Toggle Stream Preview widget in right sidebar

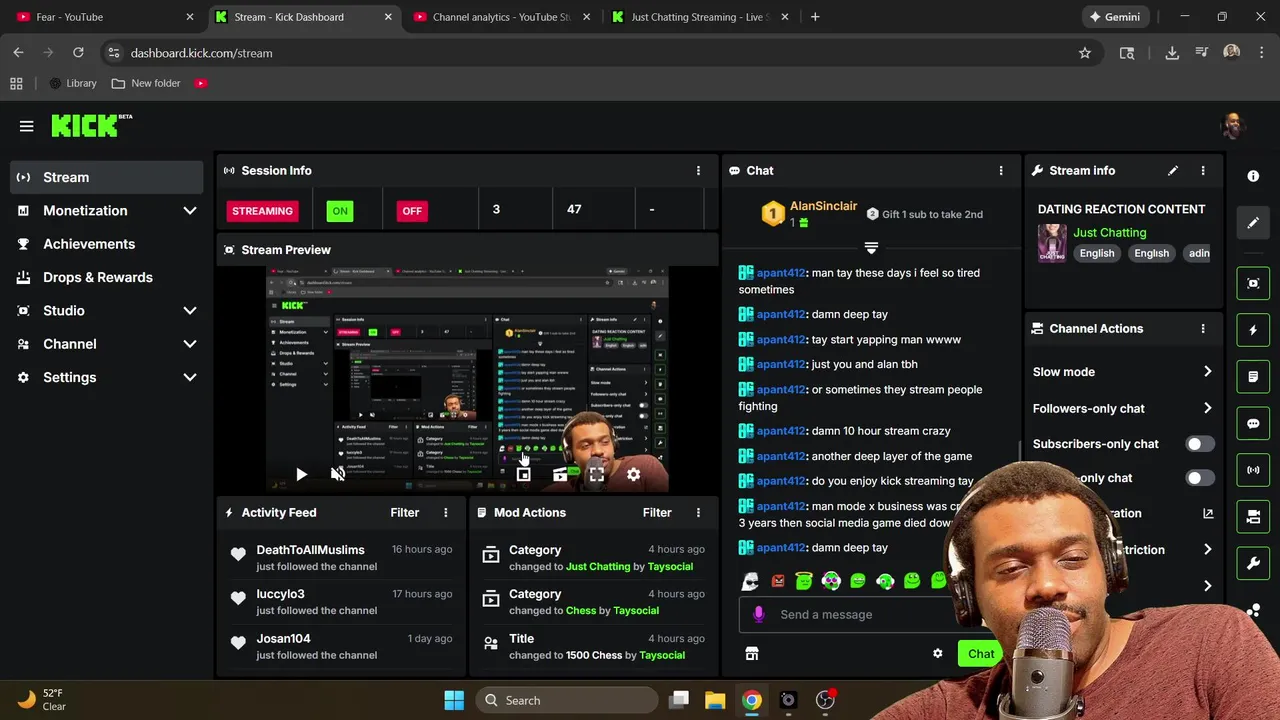click(1253, 283)
